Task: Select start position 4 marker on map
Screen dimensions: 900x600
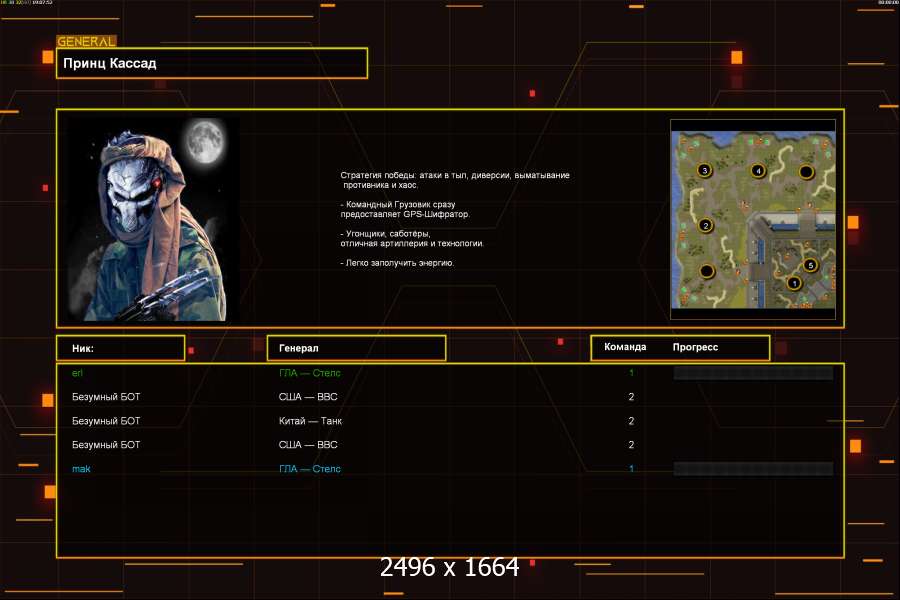Action: [758, 171]
